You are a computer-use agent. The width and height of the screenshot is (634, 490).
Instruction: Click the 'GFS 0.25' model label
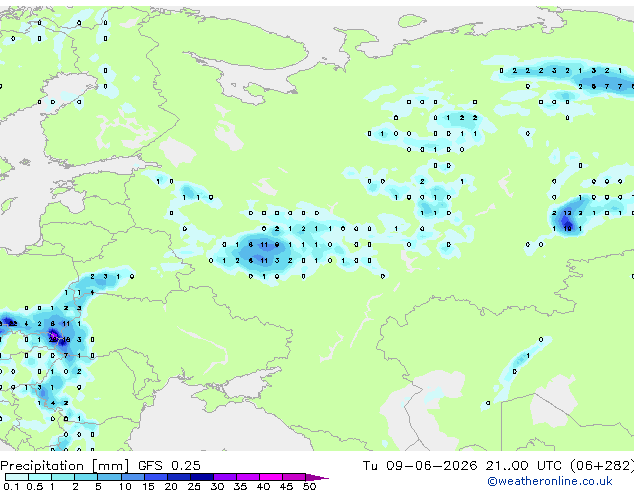pos(169,466)
